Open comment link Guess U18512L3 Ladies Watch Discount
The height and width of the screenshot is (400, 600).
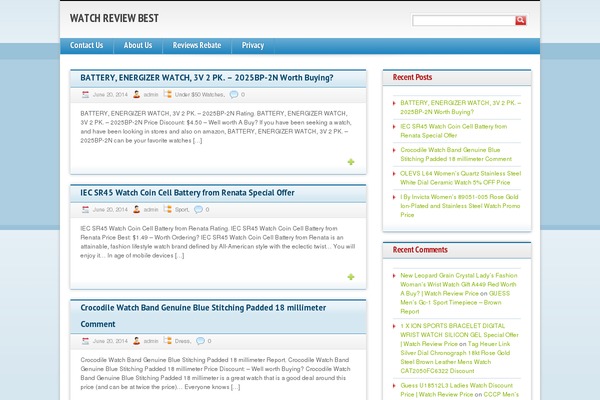click(457, 390)
